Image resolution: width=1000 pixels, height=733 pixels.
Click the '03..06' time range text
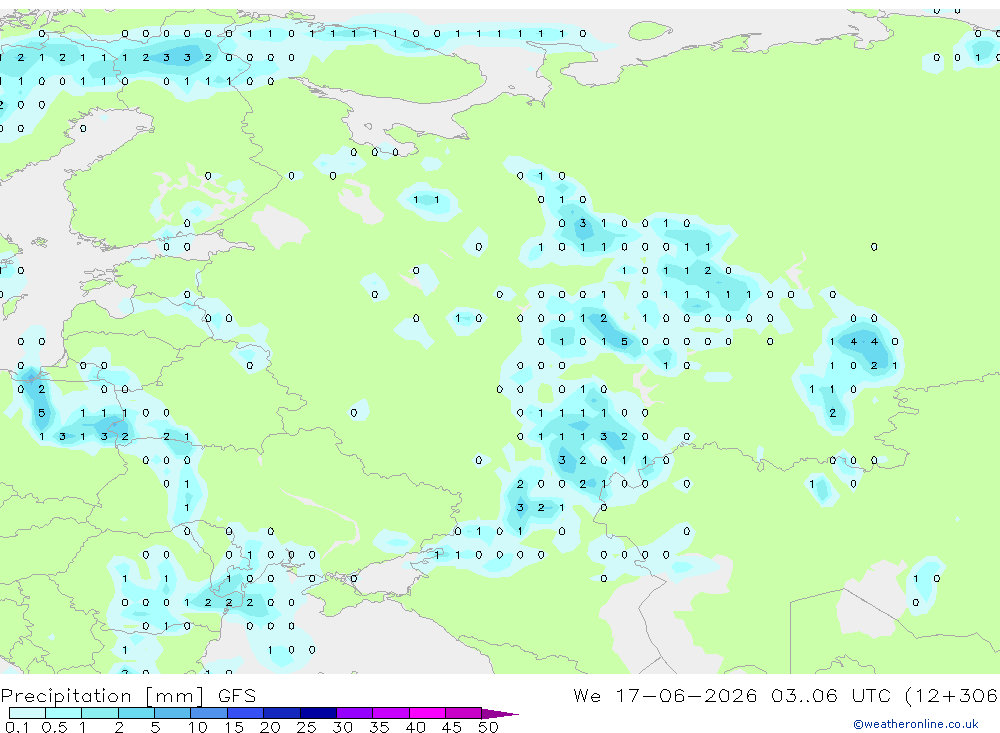(x=804, y=695)
